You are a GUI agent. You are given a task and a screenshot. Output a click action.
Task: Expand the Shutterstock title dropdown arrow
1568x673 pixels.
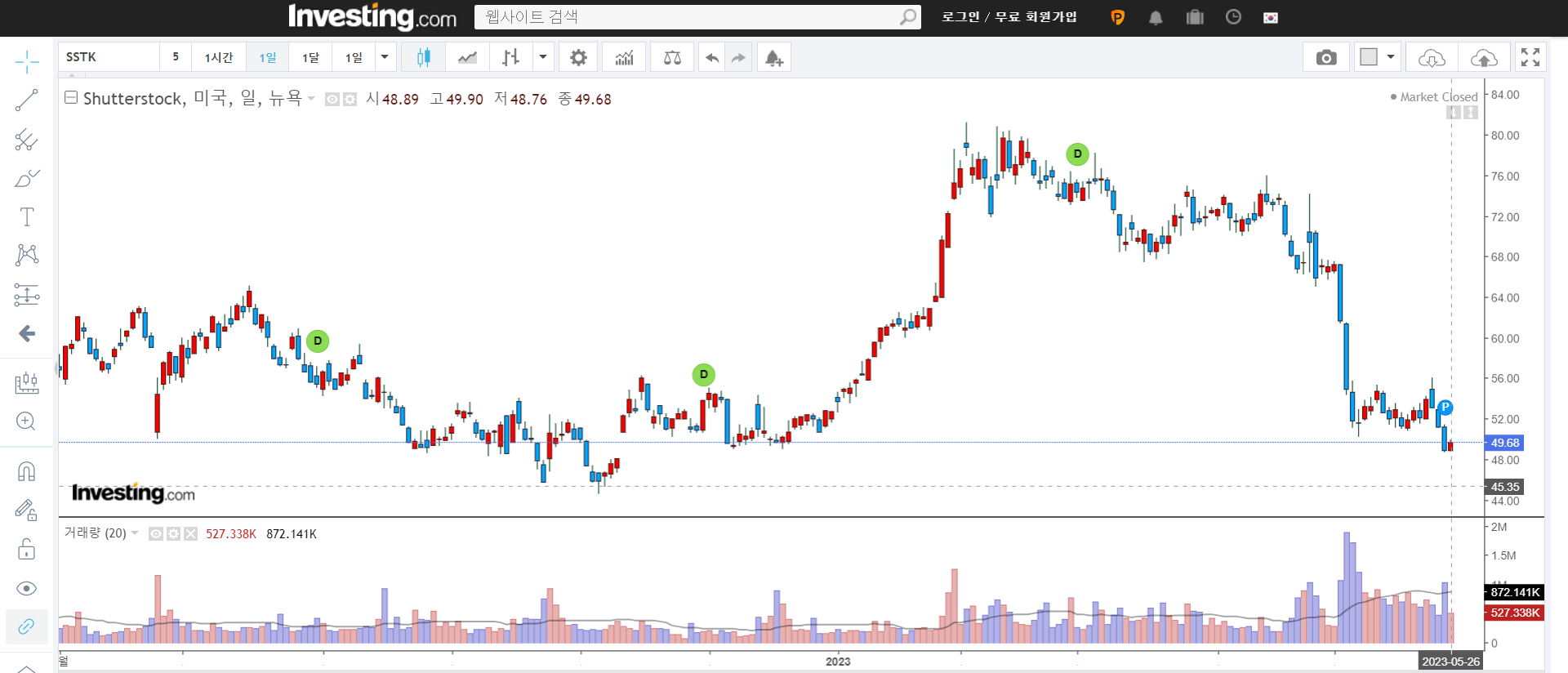[311, 99]
